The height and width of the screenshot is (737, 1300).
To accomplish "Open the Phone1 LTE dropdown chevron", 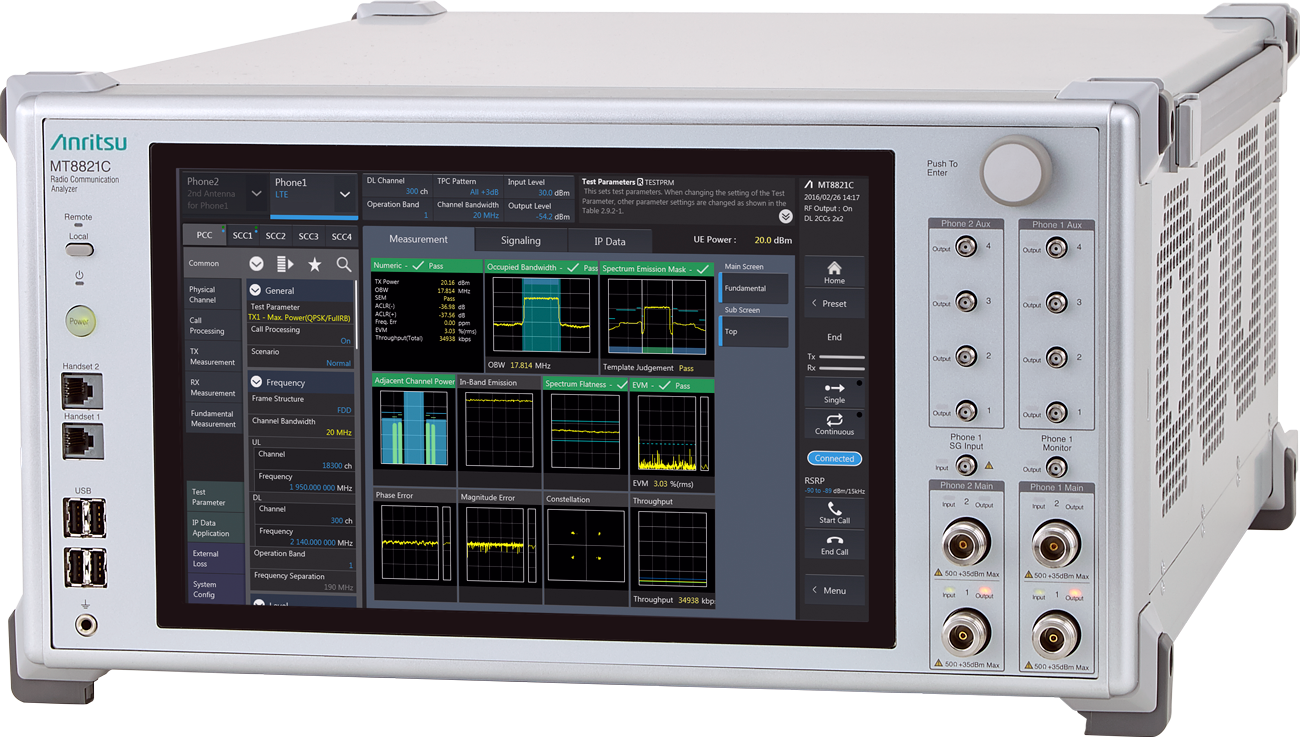I will pos(345,193).
